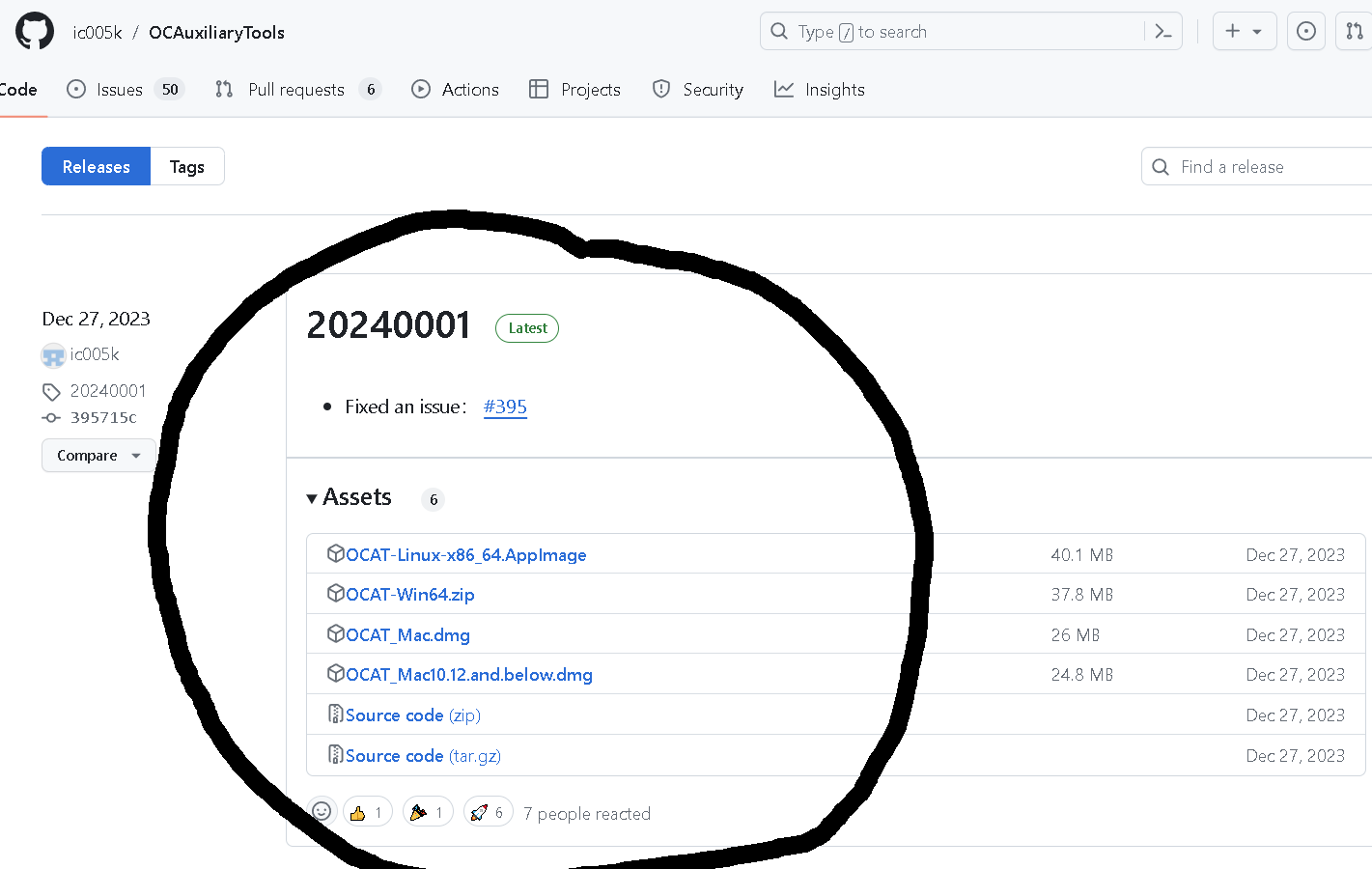The height and width of the screenshot is (869, 1372).
Task: Open the 20240001 release title
Action: pyautogui.click(x=388, y=325)
